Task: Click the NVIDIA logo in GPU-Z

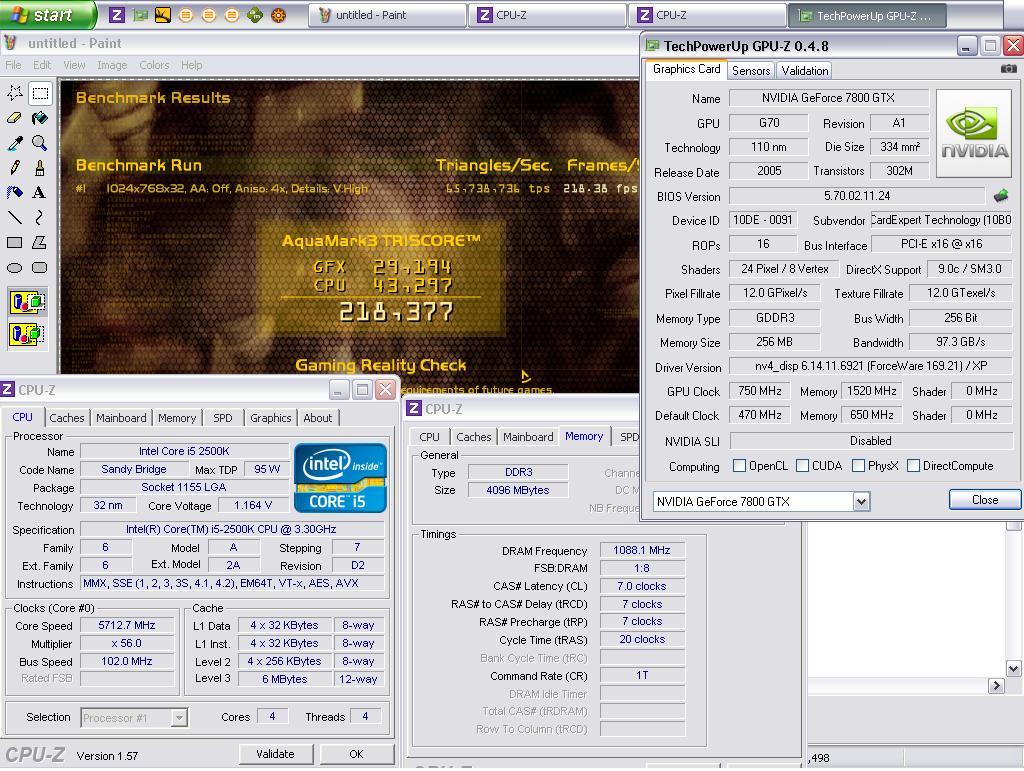Action: coord(974,134)
